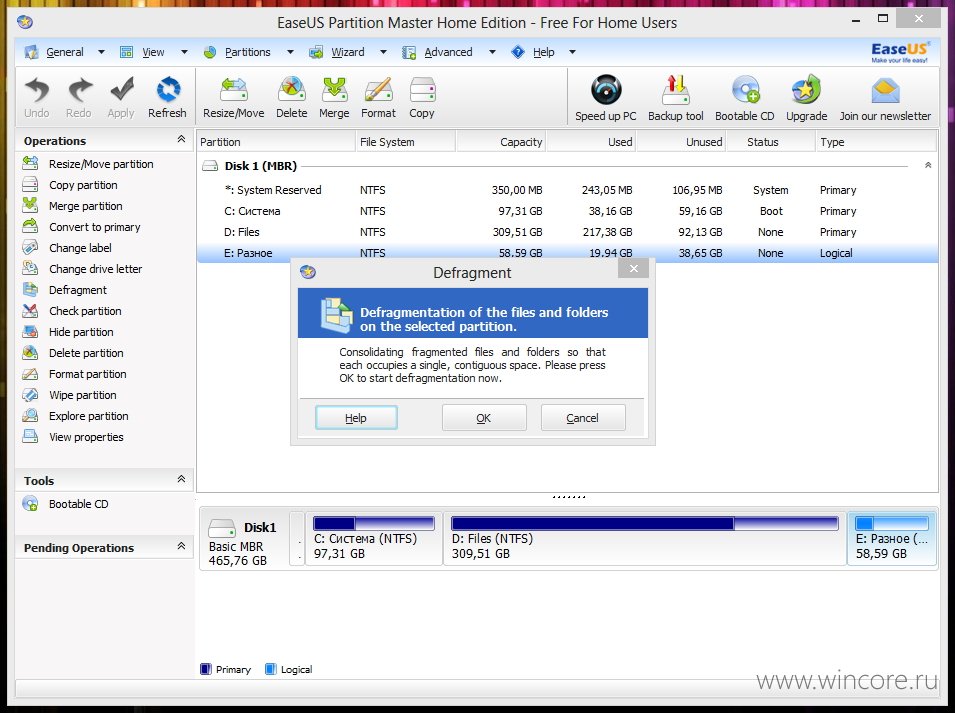This screenshot has width=955, height=713.
Task: Click the Undo toolbar icon
Action: click(37, 97)
